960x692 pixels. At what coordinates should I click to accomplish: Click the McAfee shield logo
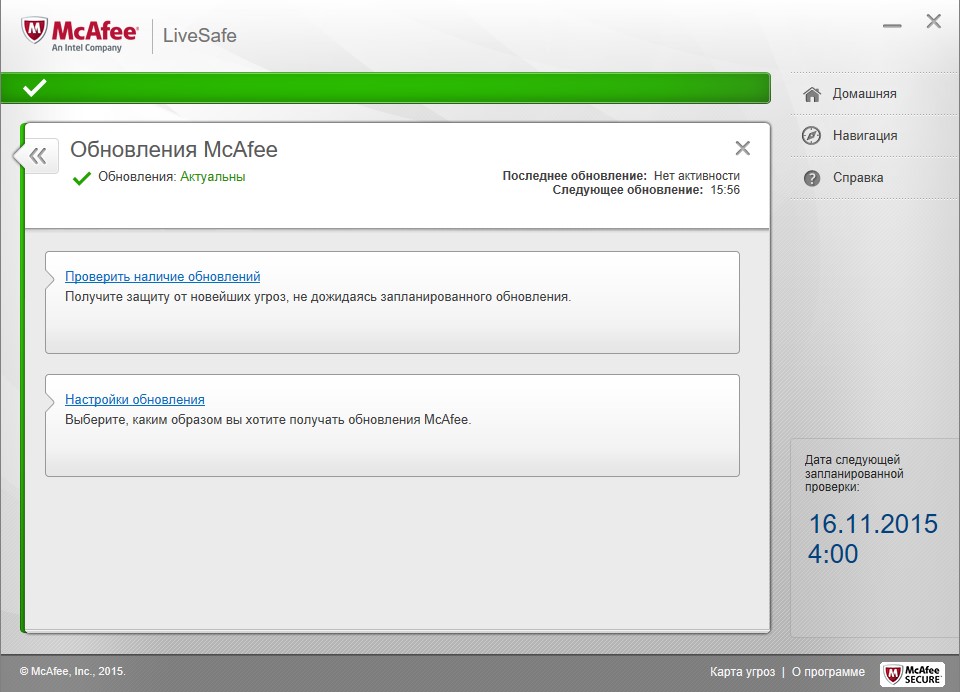click(34, 31)
